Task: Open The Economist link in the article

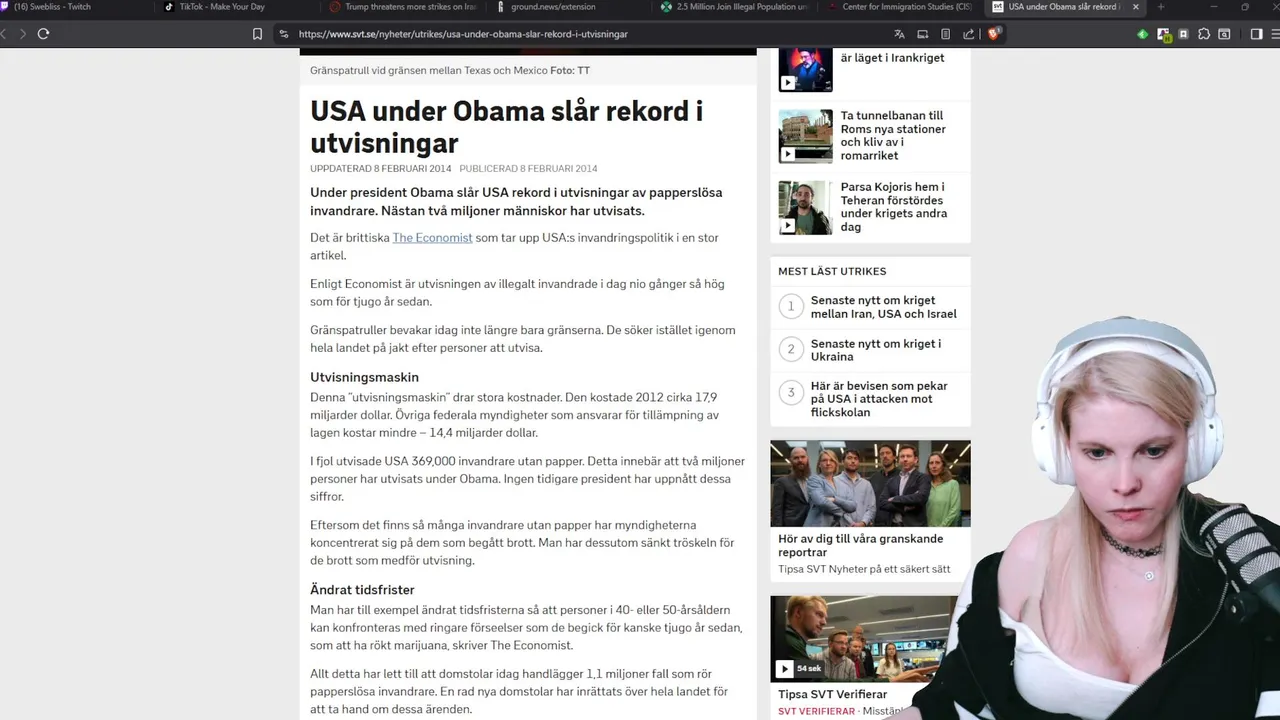Action: [432, 238]
